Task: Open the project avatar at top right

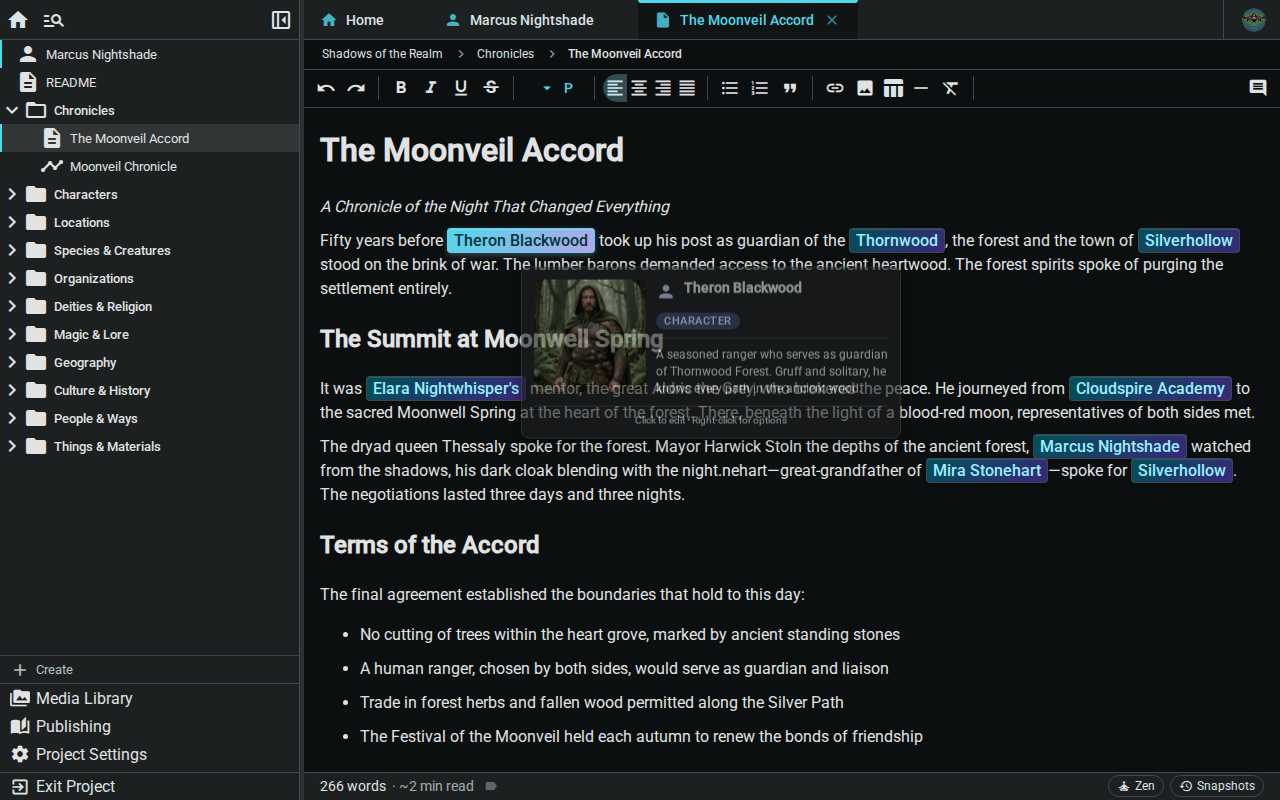Action: tap(1254, 20)
